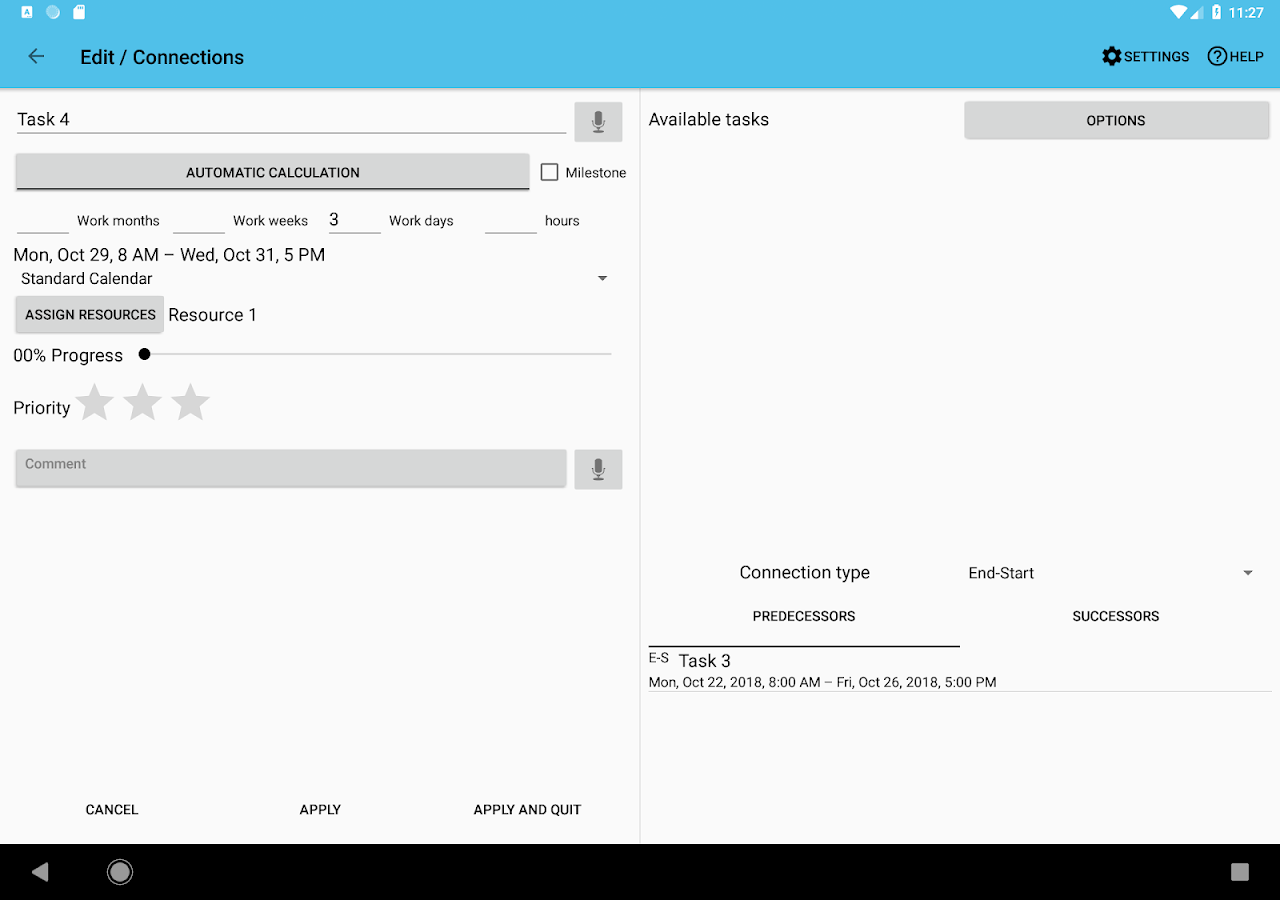1280x900 pixels.
Task: Enable the Milestone checkbox
Action: (549, 171)
